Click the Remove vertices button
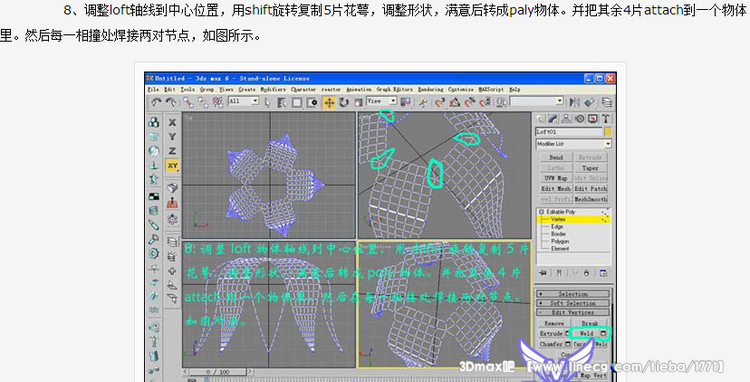Screen dimensions: 750x382 pyautogui.click(x=554, y=324)
